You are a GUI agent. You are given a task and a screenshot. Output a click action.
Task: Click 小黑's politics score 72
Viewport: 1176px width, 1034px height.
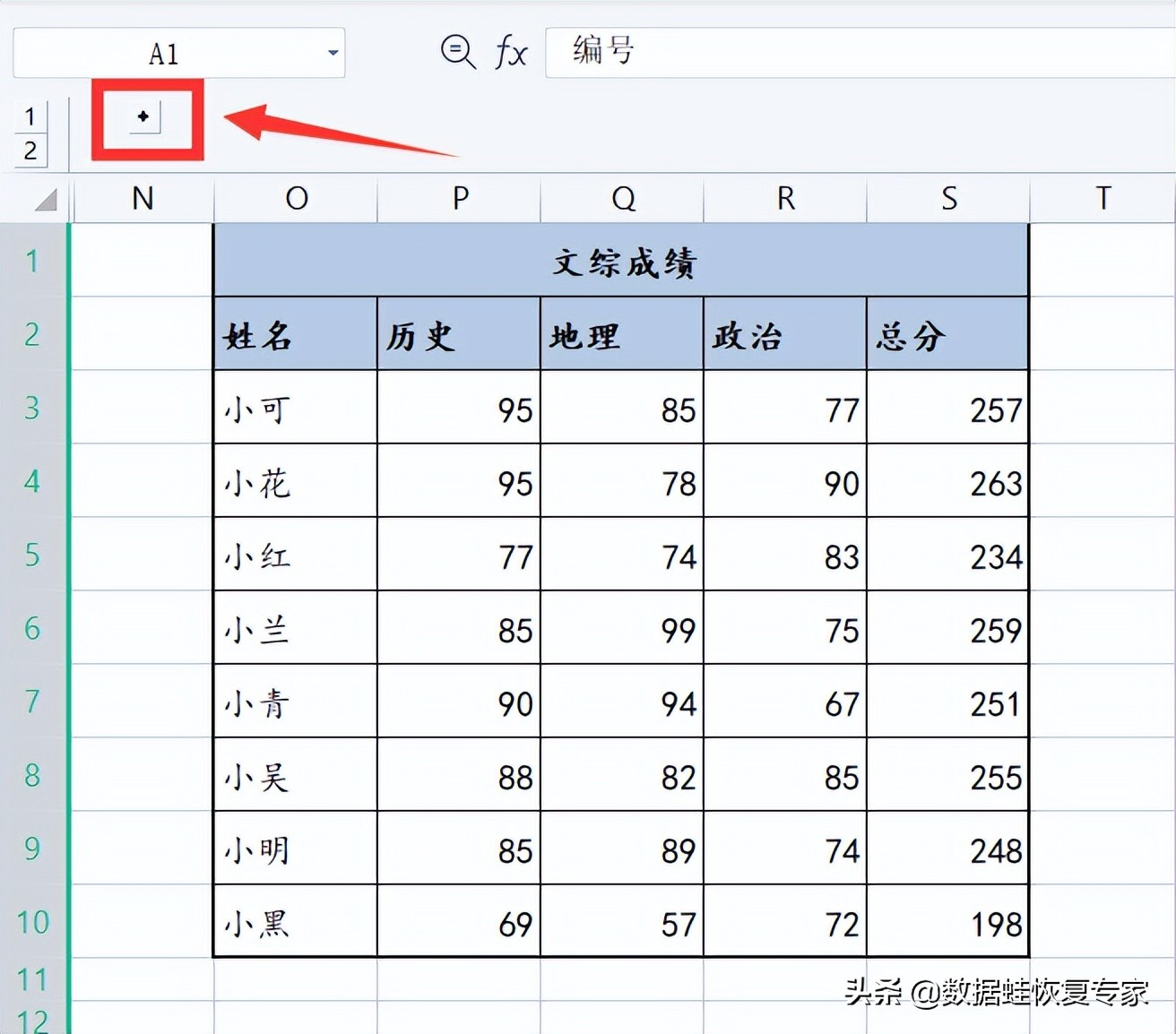(x=785, y=922)
